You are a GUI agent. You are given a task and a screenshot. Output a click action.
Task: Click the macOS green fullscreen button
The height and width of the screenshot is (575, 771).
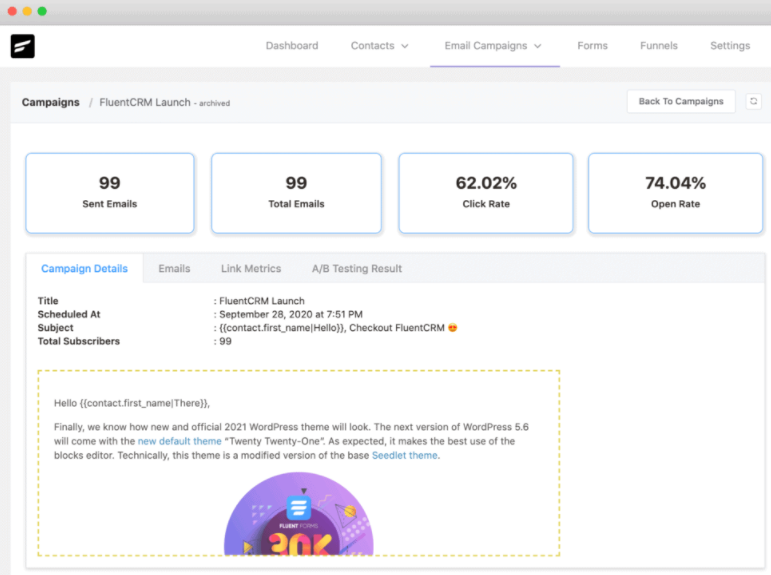pyautogui.click(x=42, y=11)
